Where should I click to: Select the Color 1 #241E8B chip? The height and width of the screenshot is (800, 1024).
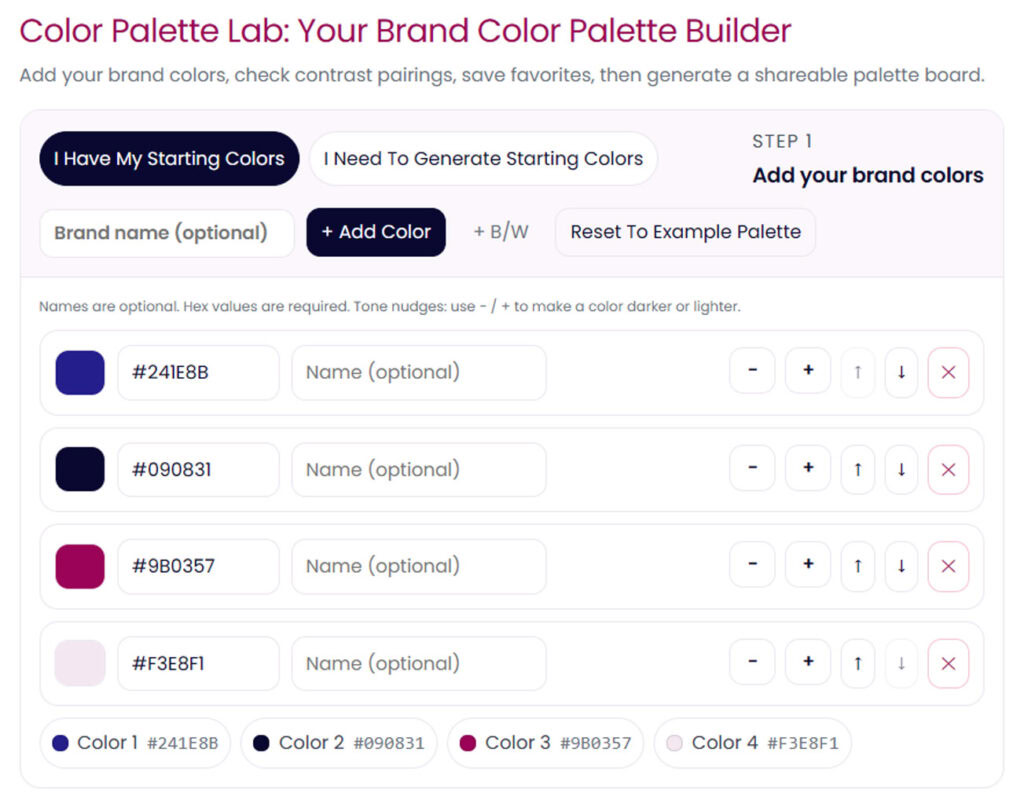pyautogui.click(x=135, y=743)
